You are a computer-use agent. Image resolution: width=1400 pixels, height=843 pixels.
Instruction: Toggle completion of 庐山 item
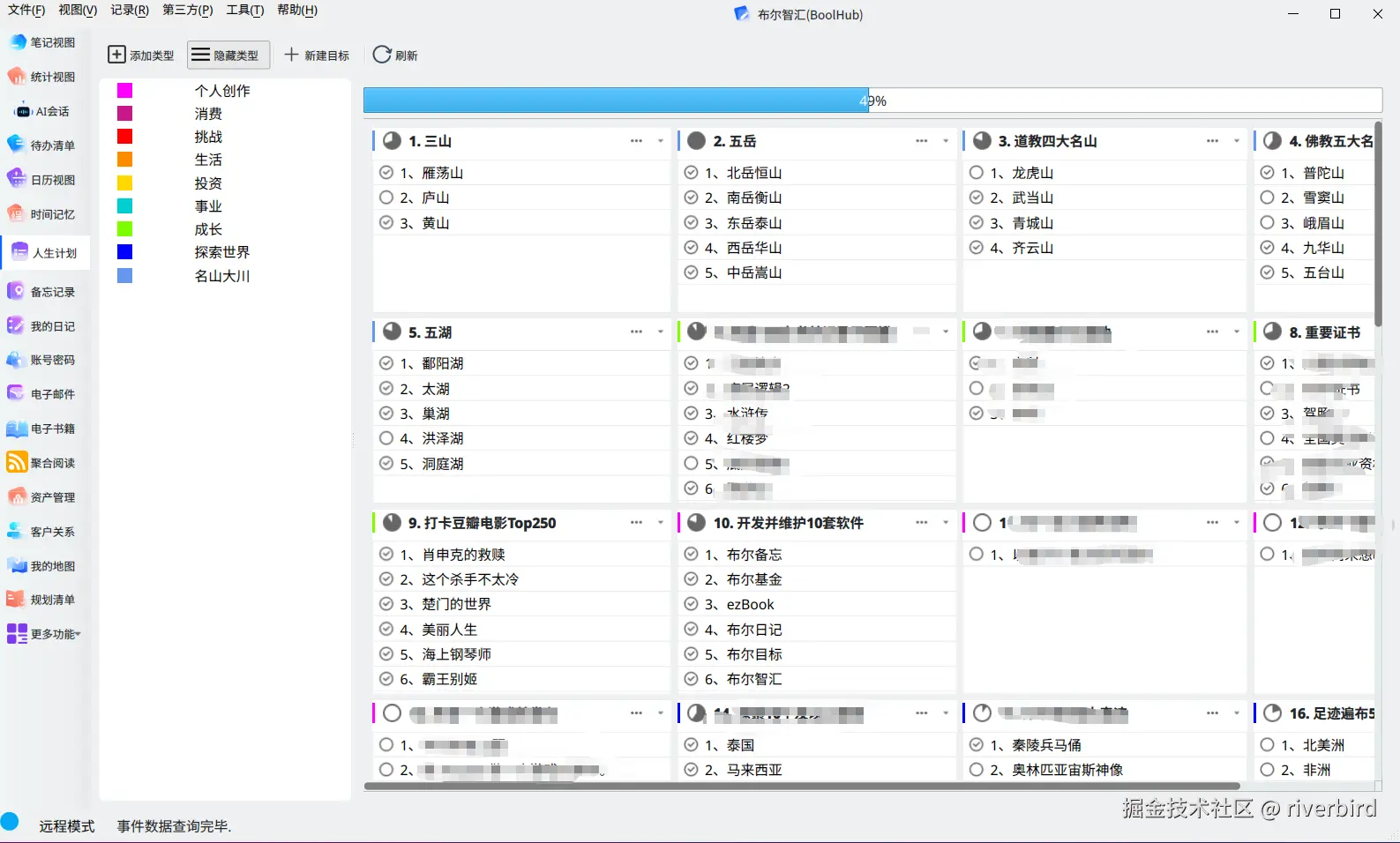point(386,198)
